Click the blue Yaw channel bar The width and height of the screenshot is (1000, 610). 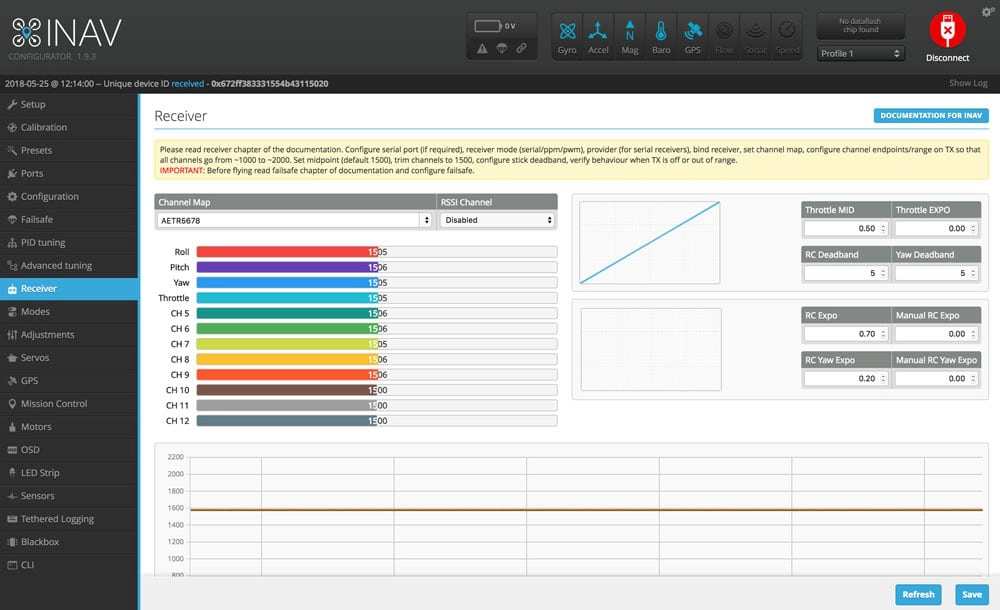click(x=287, y=283)
